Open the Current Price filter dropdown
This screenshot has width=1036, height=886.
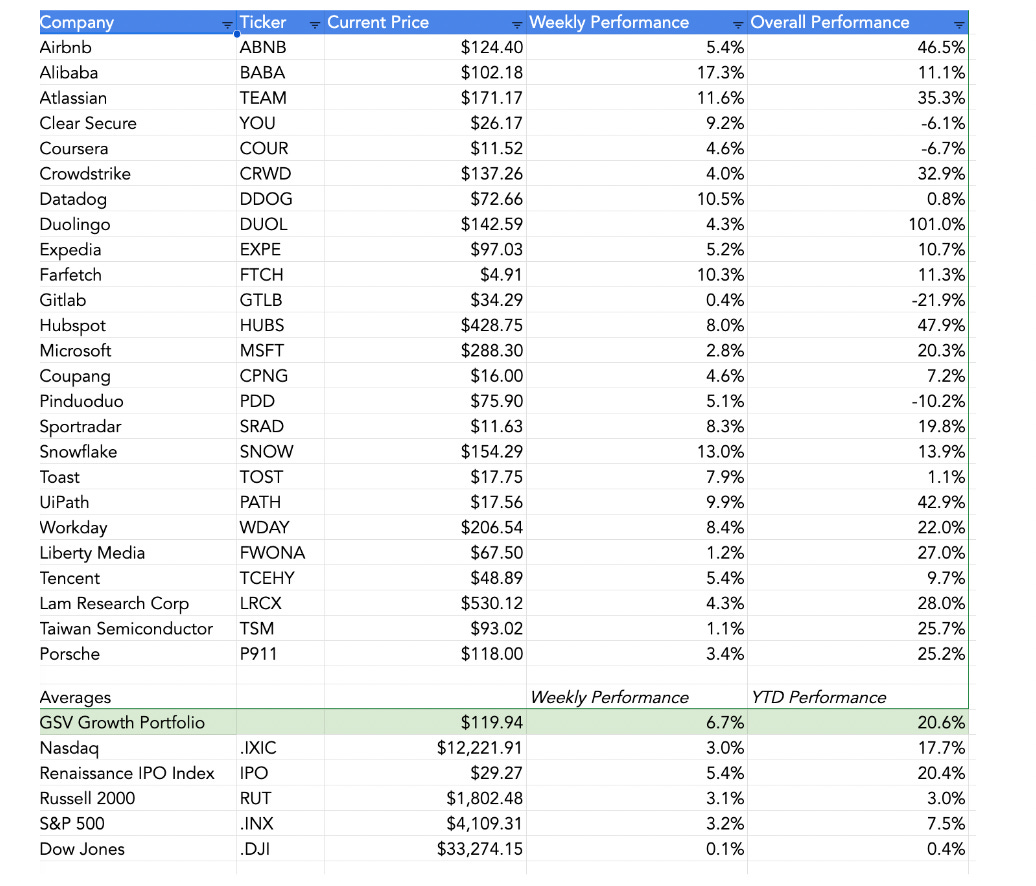[517, 24]
